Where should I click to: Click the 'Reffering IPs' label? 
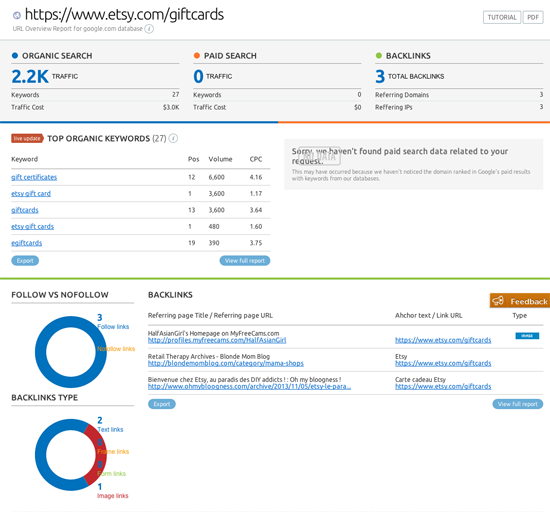(394, 107)
